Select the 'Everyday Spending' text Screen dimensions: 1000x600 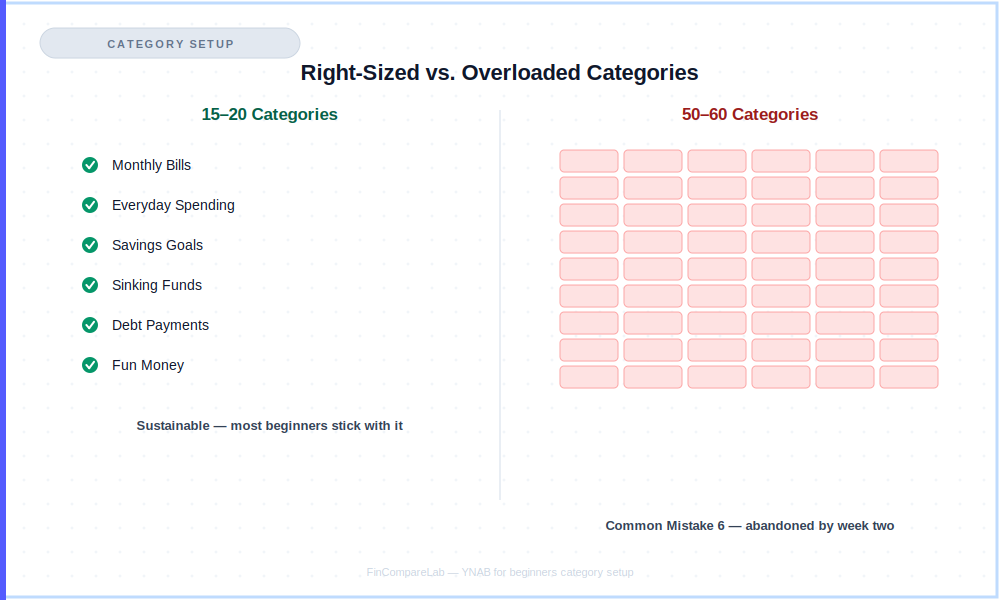pyautogui.click(x=173, y=205)
